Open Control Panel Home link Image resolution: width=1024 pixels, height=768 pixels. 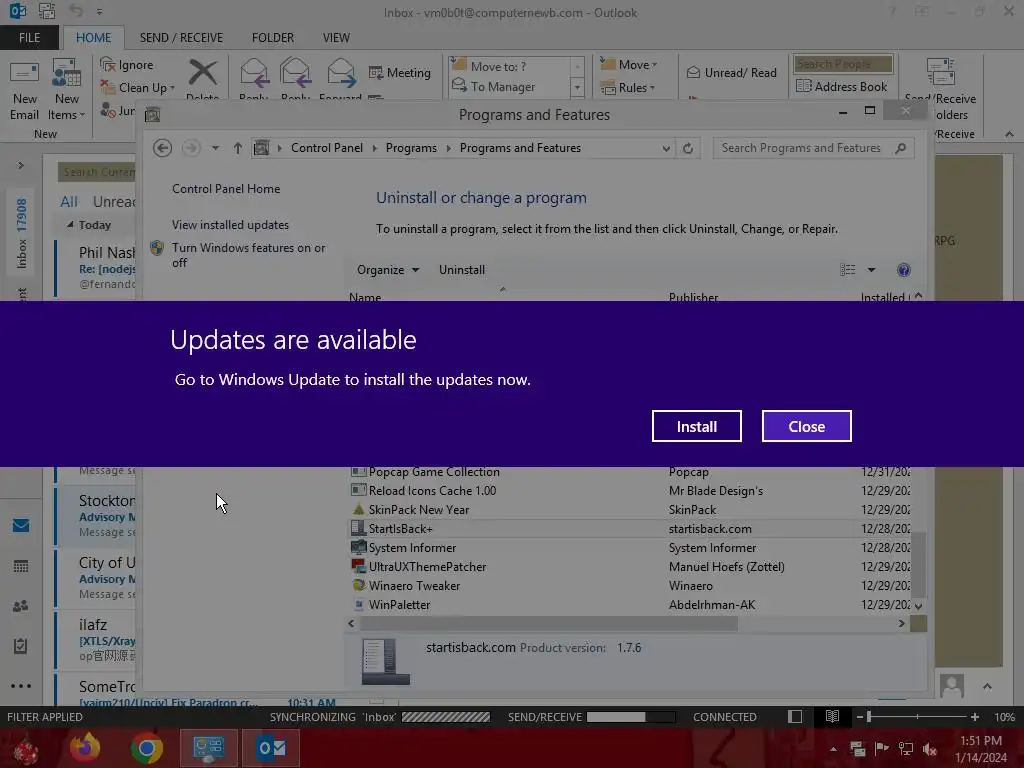tap(226, 189)
